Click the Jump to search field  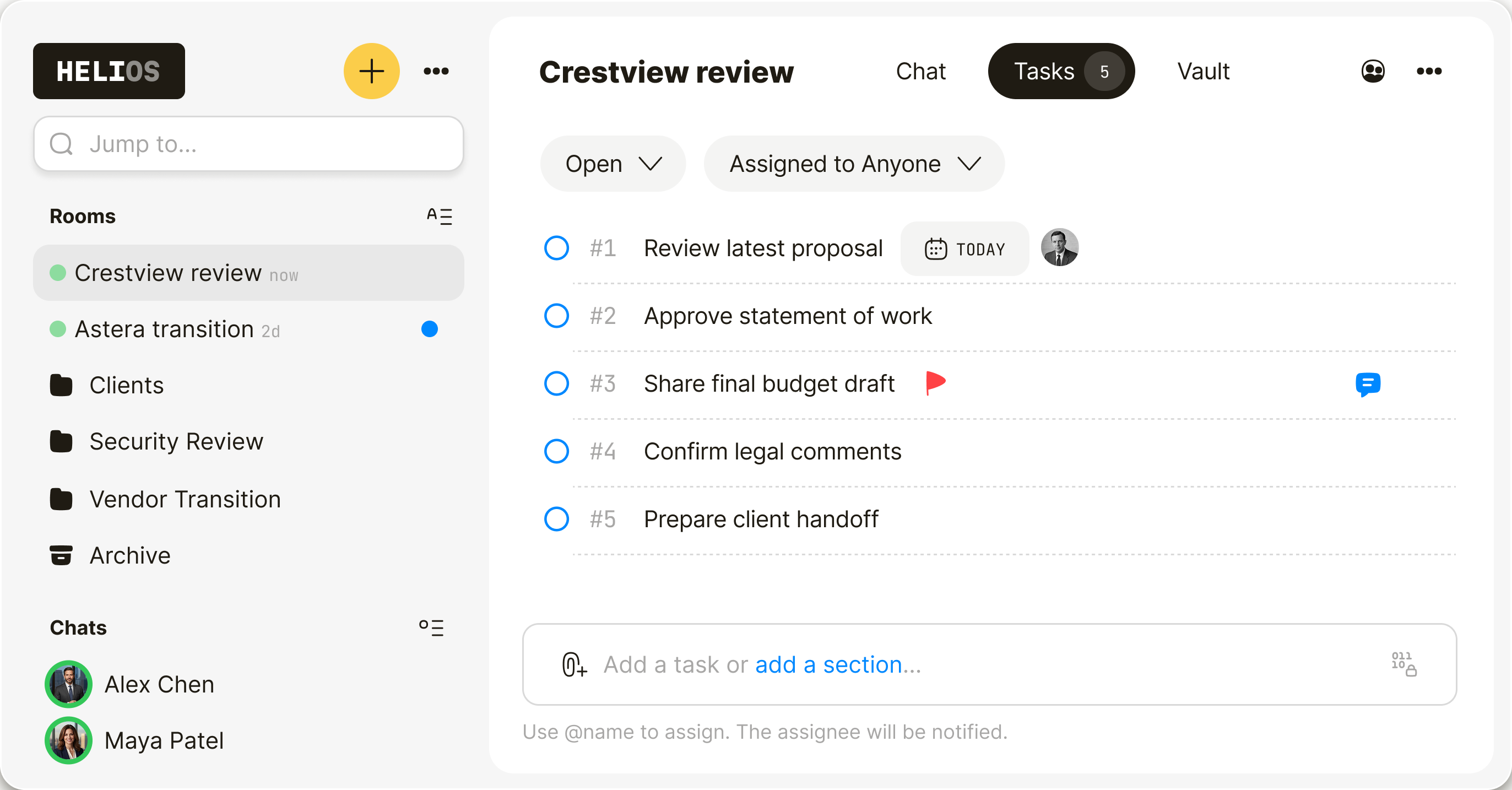(249, 144)
